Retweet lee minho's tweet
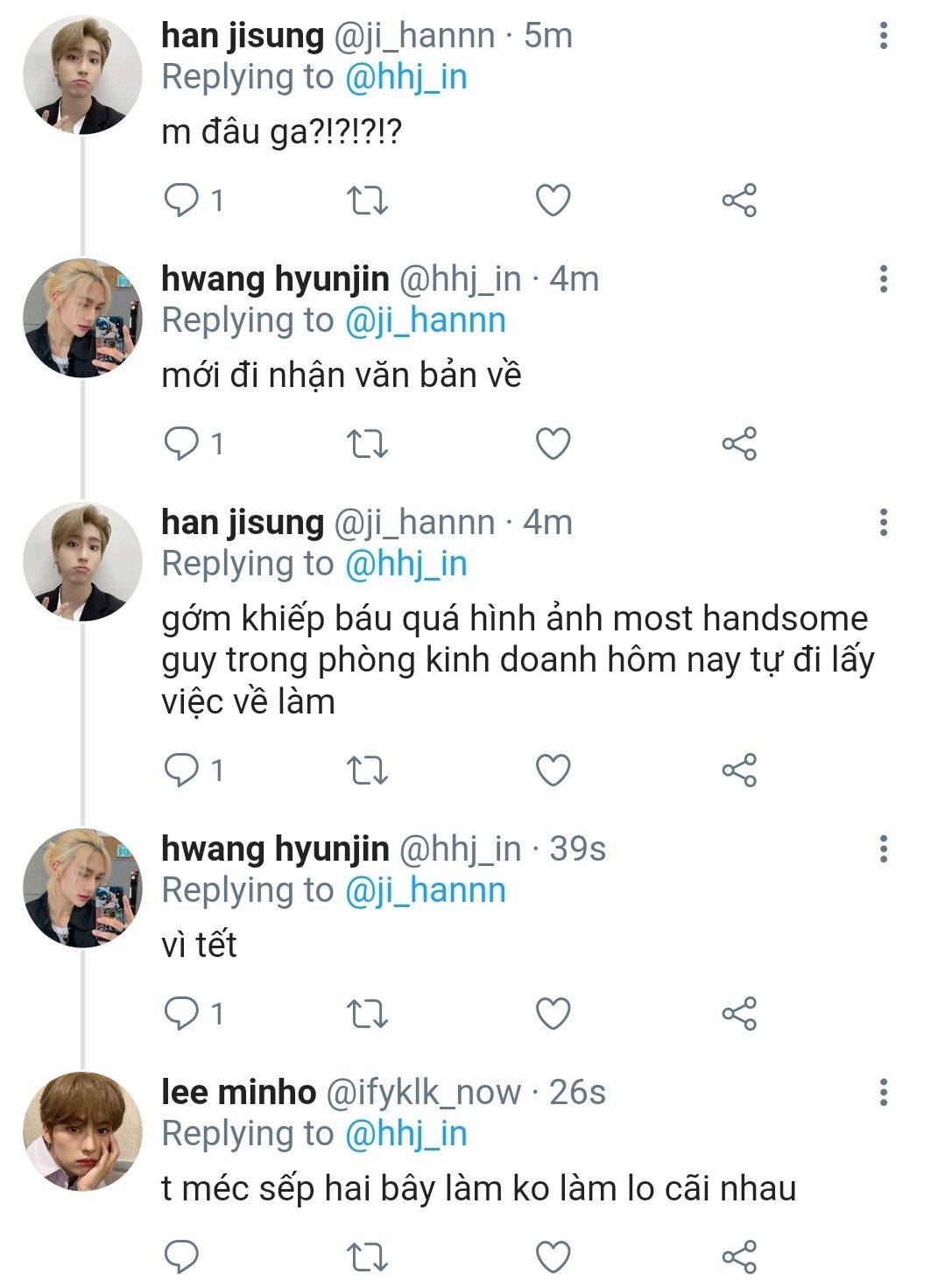This screenshot has height=1288, width=945. 368,1257
